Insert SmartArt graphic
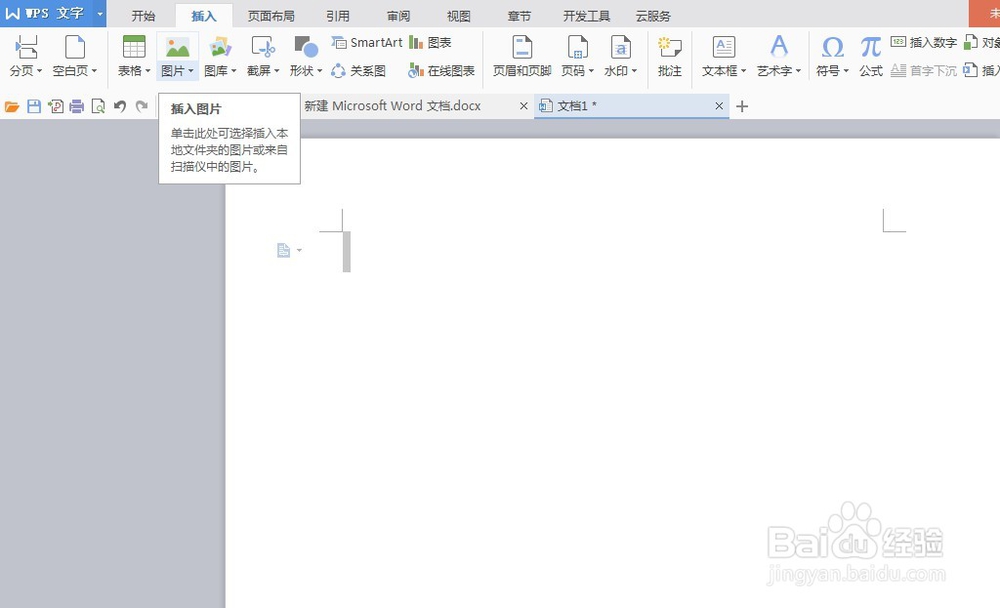This screenshot has height=608, width=1000. pyautogui.click(x=367, y=42)
